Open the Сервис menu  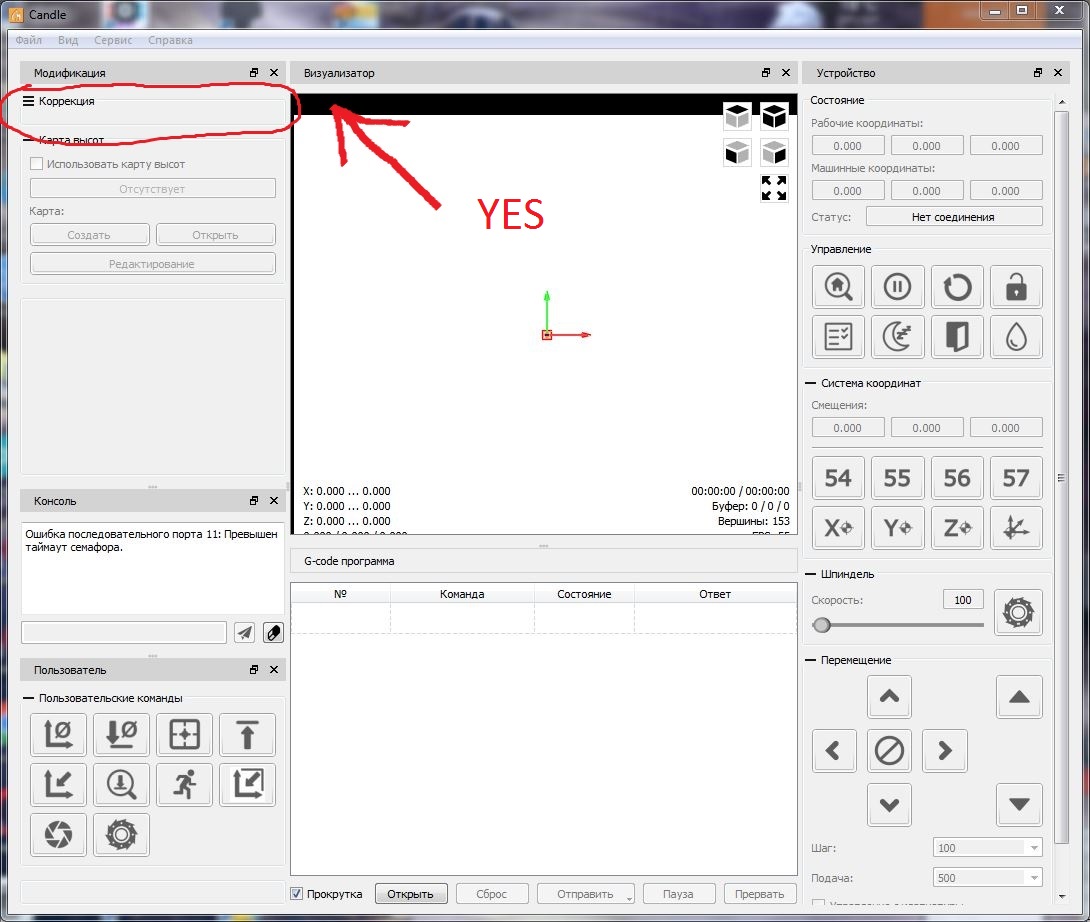[x=114, y=40]
